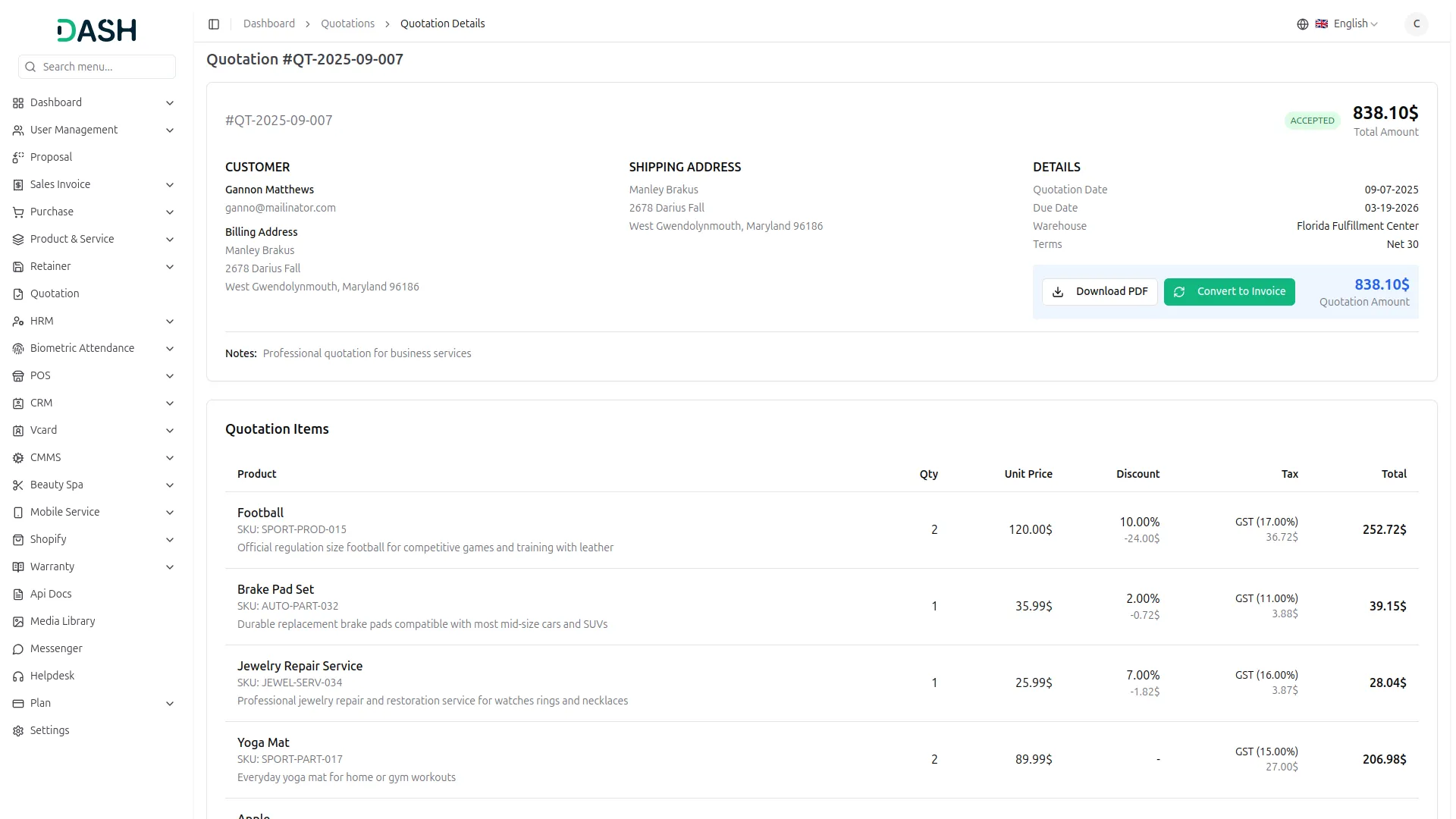The image size is (1456, 819).
Task: Expand the Sales Invoice menu chevron
Action: (x=170, y=185)
